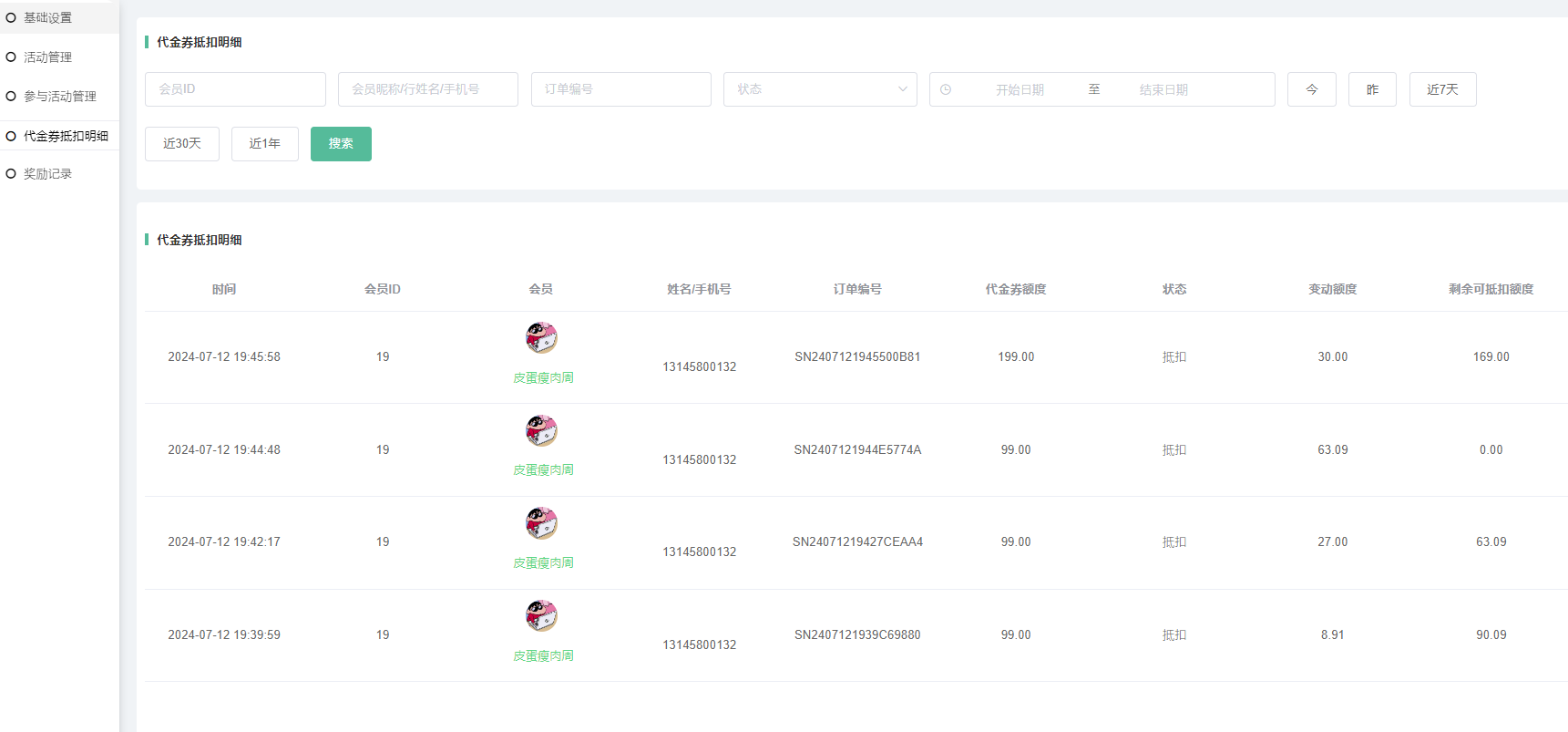Screen dimensions: 1568x732
Task: Select 参与活动管理 sidebar item
Action: pos(59,96)
